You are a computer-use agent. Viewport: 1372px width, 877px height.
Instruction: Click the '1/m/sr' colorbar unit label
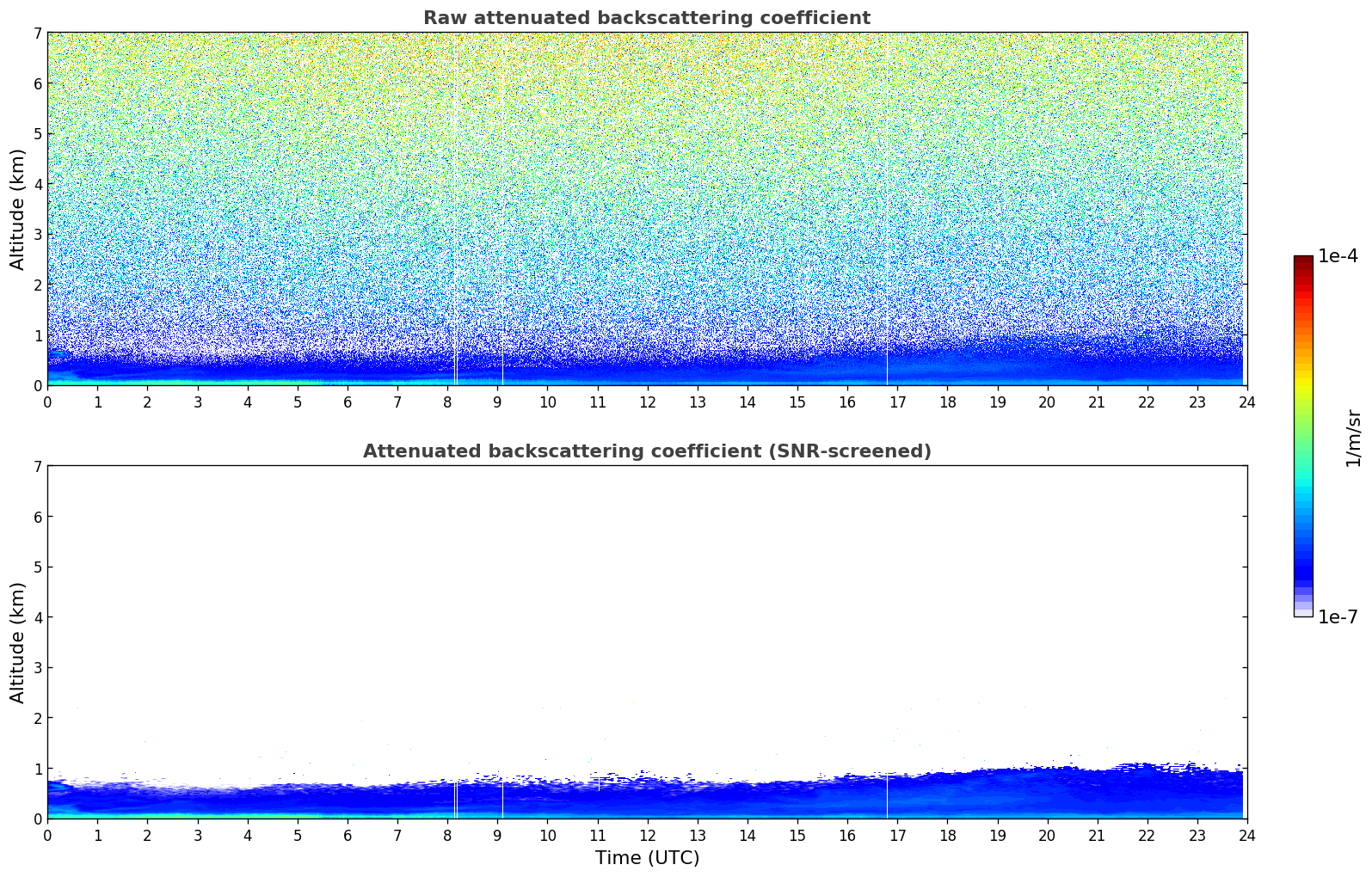pos(1353,437)
